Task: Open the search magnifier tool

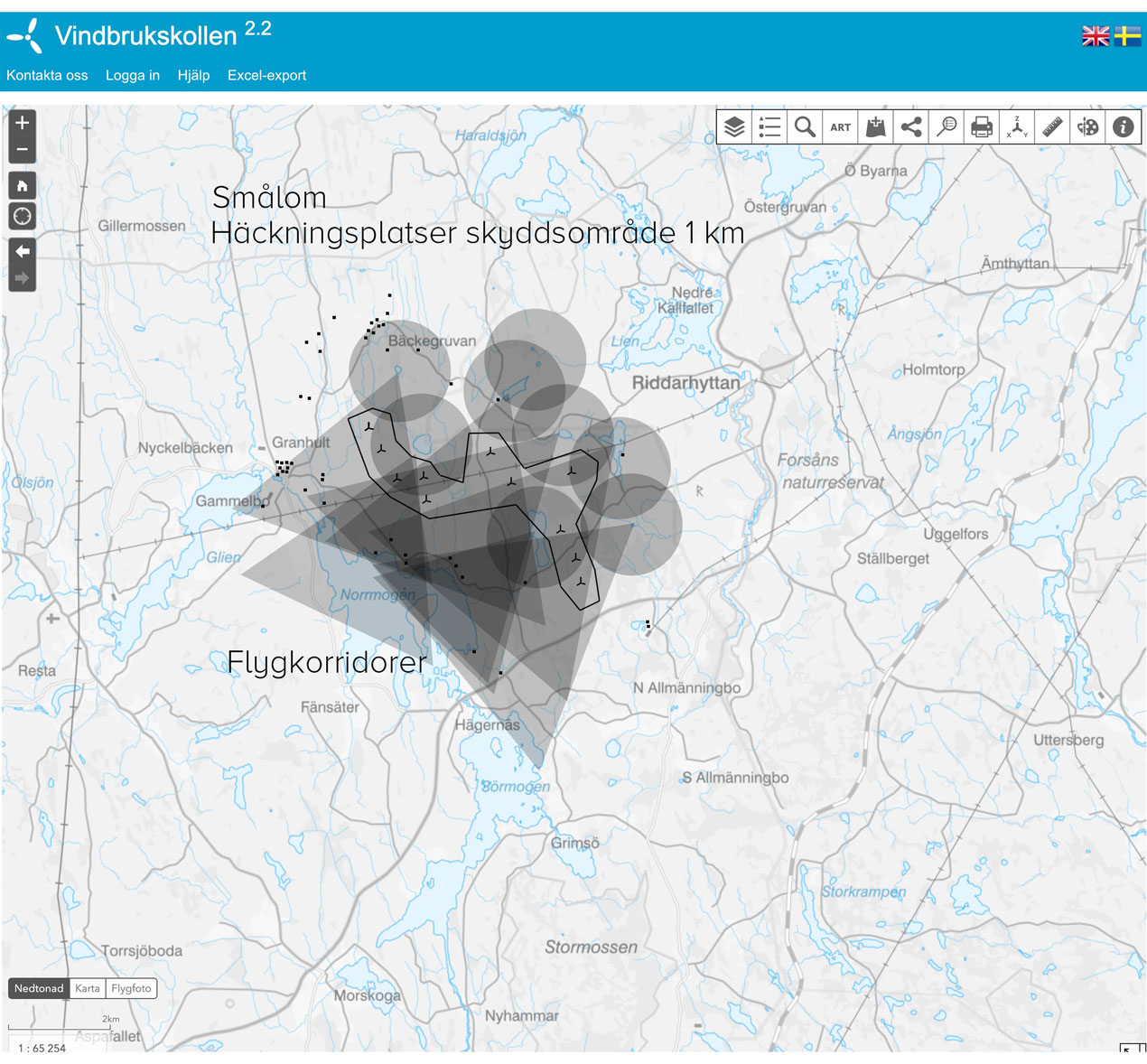Action: [805, 127]
